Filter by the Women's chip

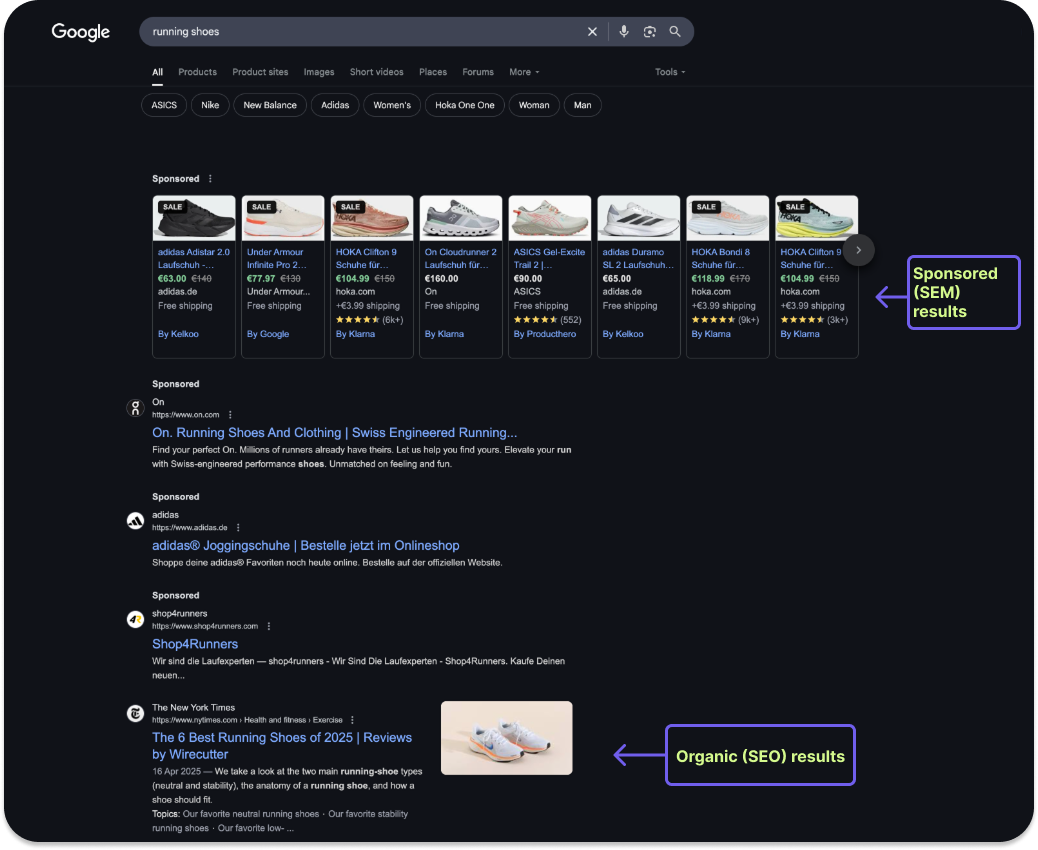pyautogui.click(x=392, y=105)
